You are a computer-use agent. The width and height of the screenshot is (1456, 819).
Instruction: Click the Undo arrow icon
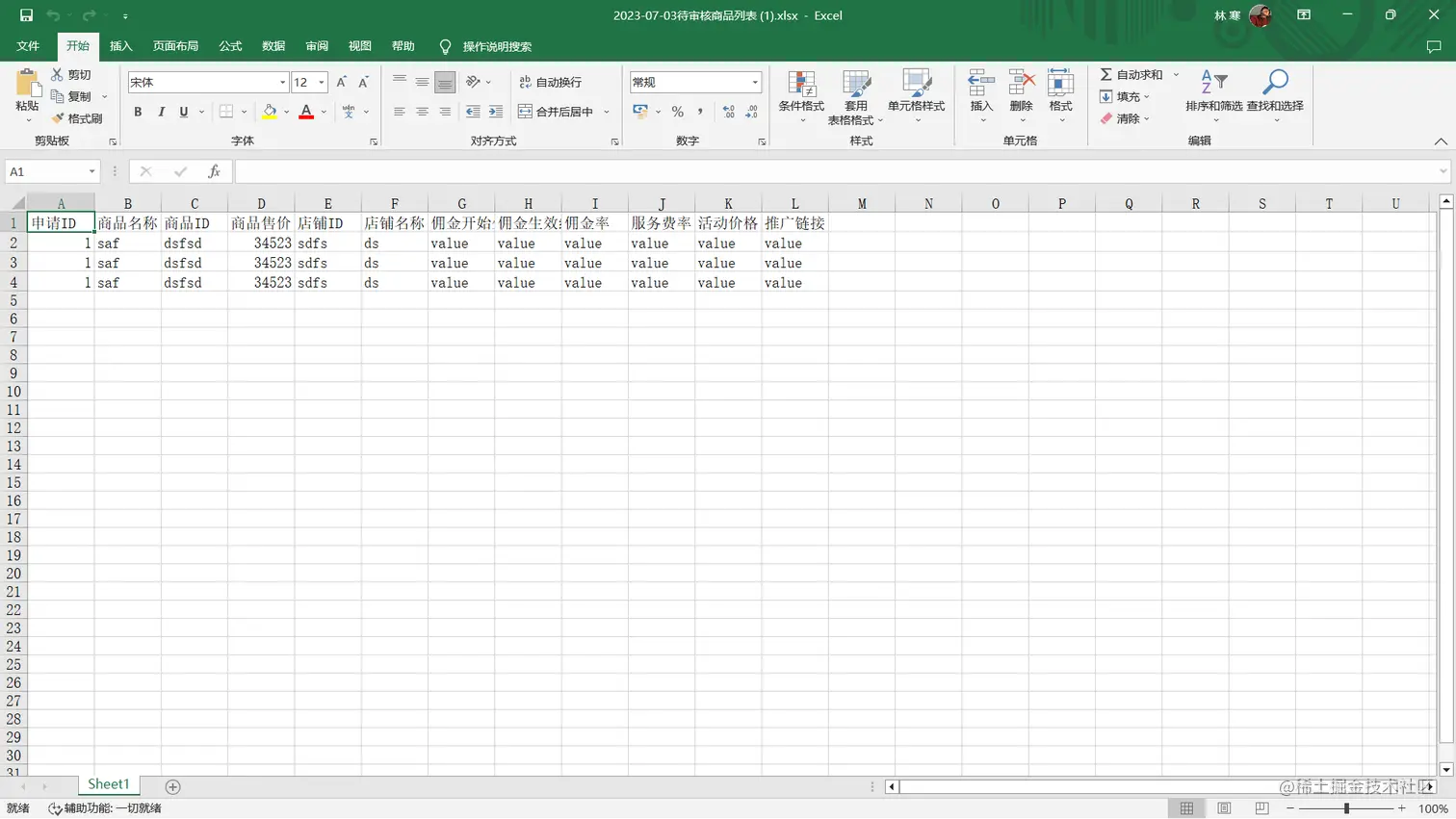(x=53, y=15)
